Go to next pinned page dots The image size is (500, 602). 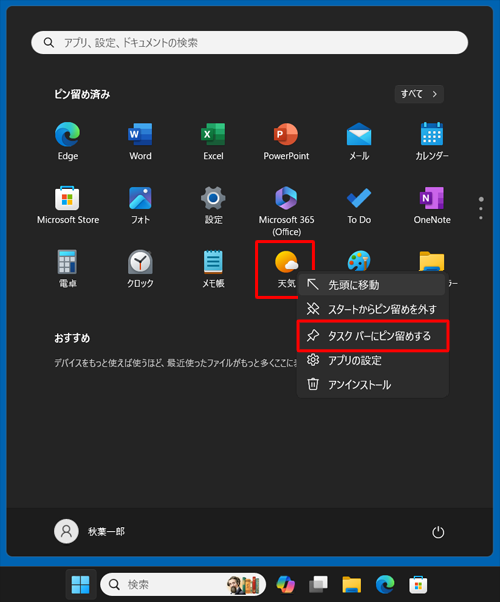pos(481,209)
